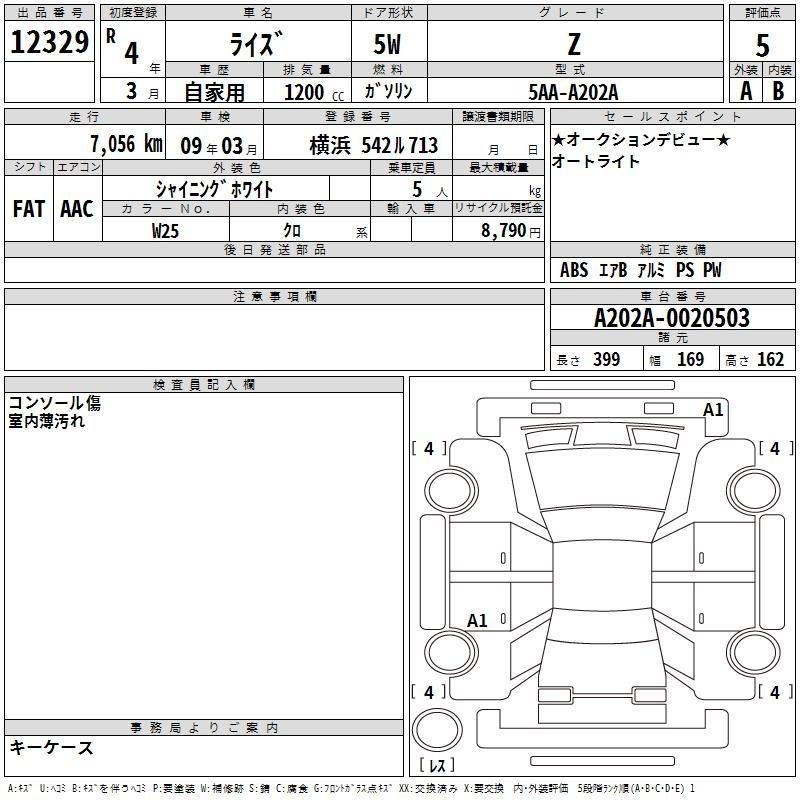Select the front-left tire [4] rating
Viewport: 800px width, 800px height.
point(429,449)
